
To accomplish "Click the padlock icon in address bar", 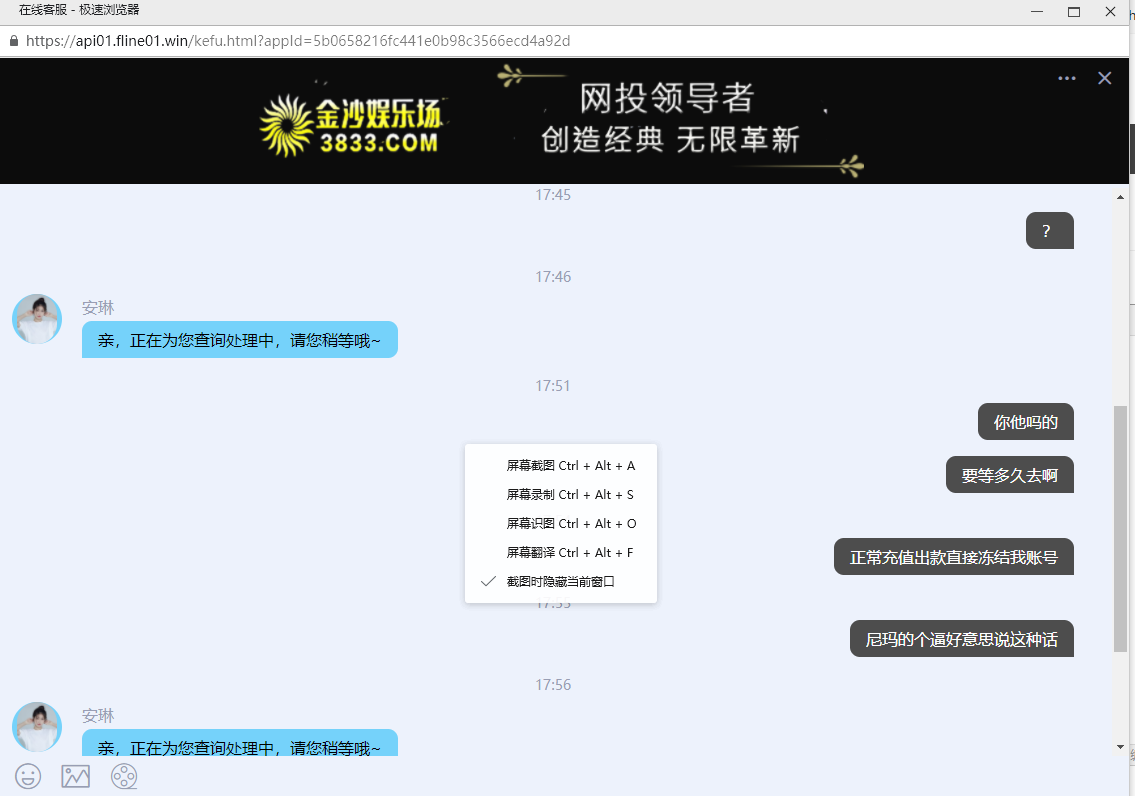I will [13, 41].
